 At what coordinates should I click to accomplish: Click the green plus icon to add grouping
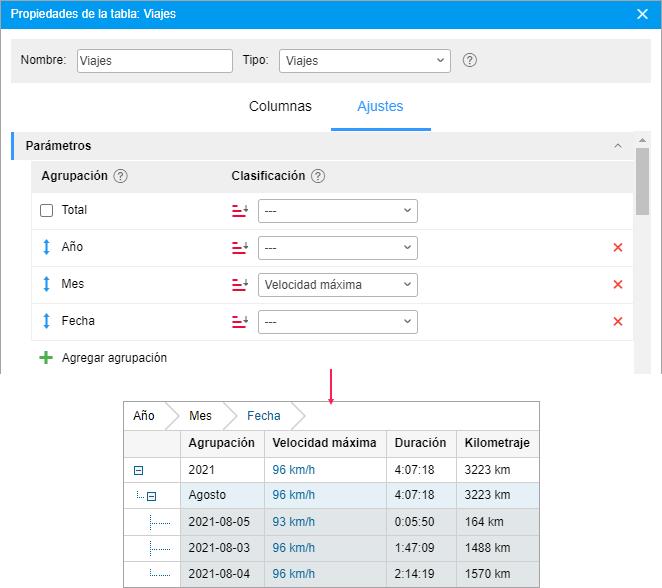(x=46, y=358)
